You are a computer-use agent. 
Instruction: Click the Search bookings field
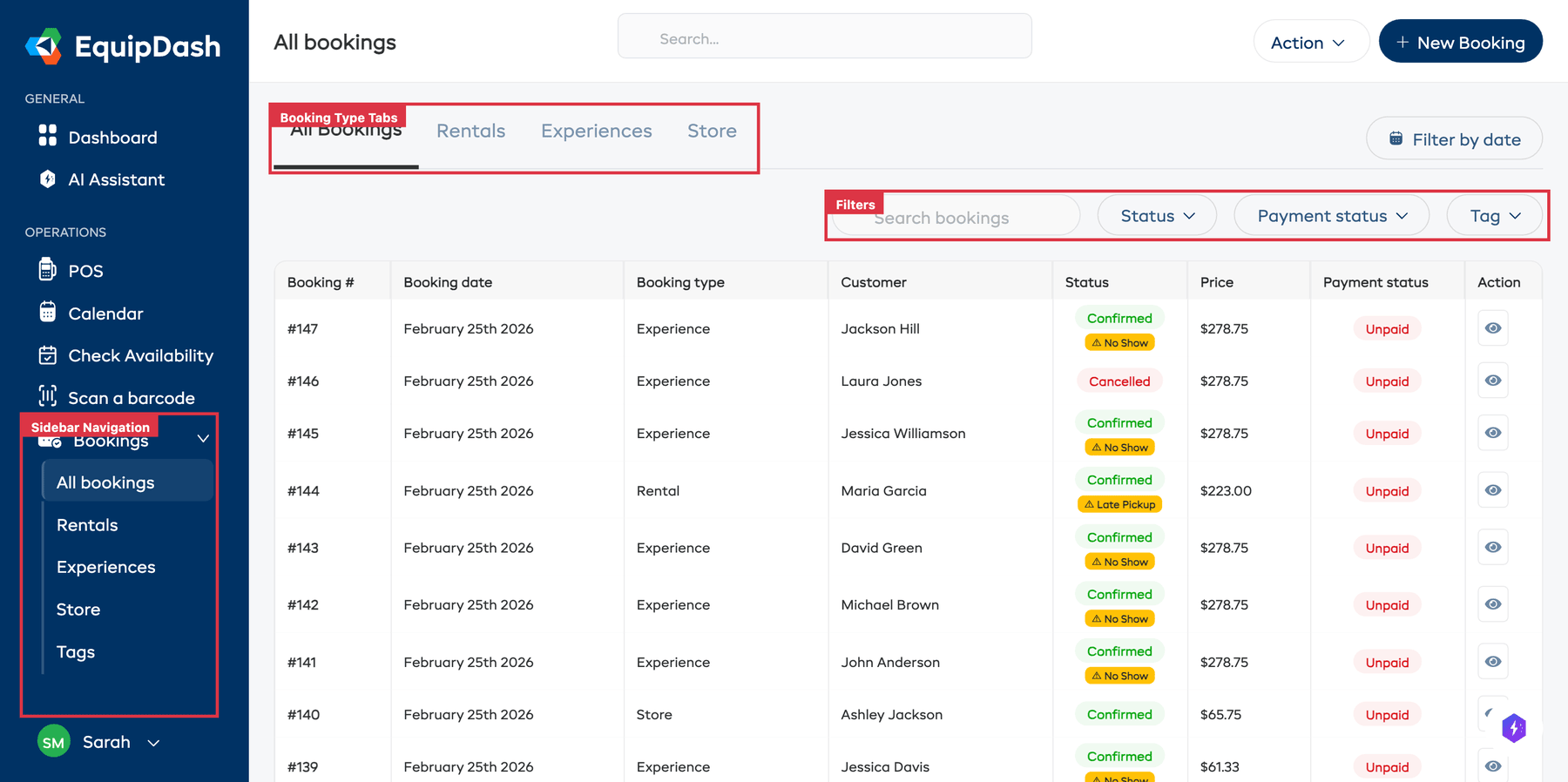tap(956, 216)
